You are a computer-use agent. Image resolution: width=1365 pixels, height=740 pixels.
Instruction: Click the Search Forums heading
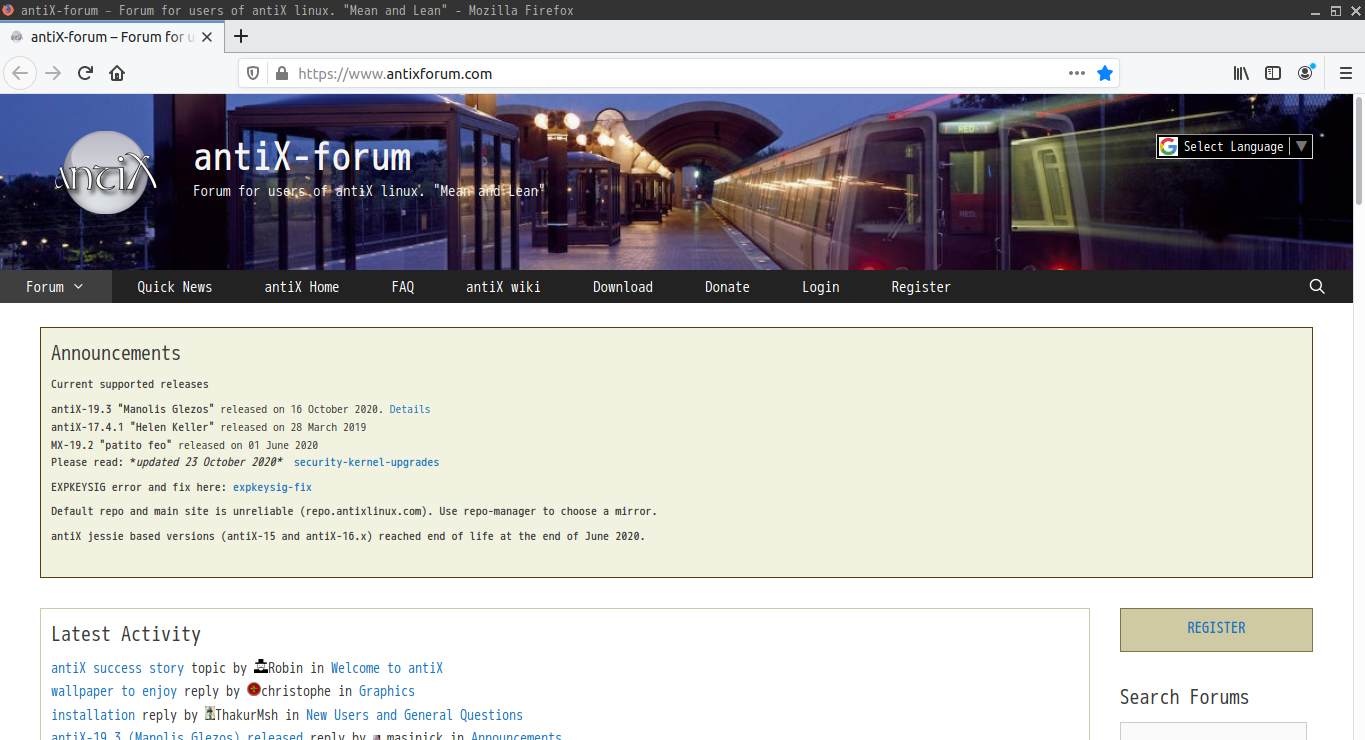[1184, 697]
